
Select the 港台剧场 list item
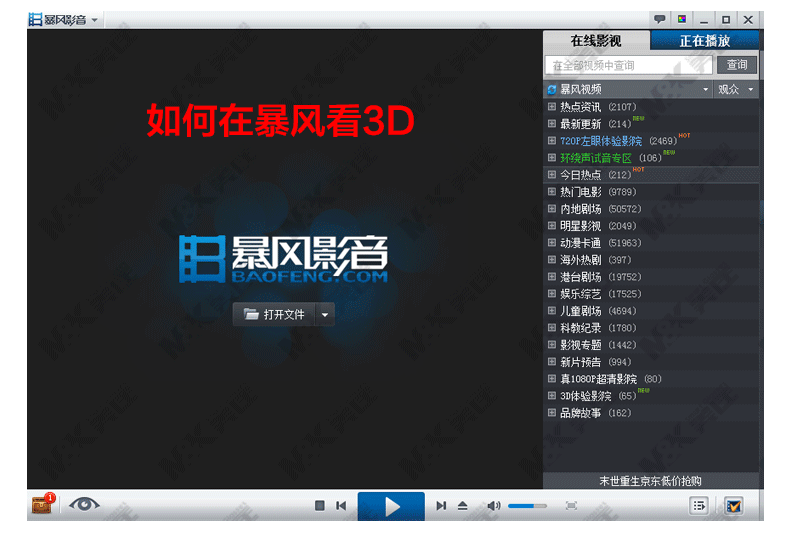point(651,277)
